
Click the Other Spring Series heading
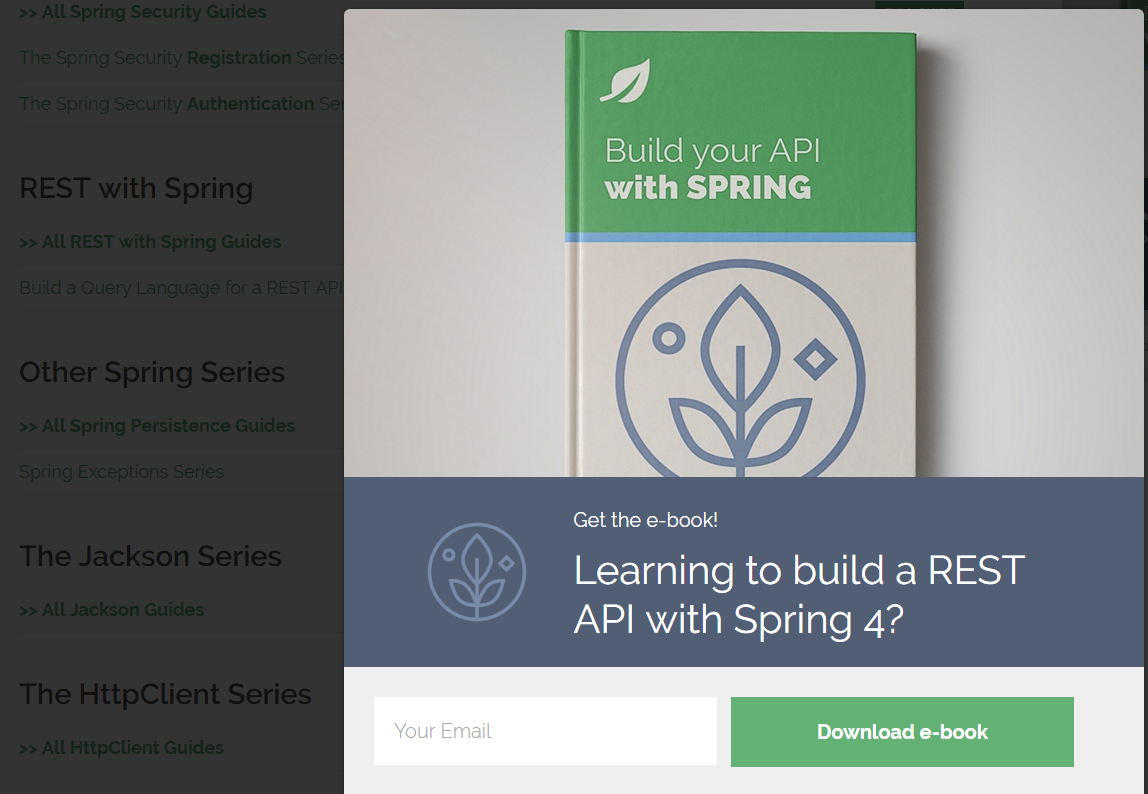coord(152,372)
